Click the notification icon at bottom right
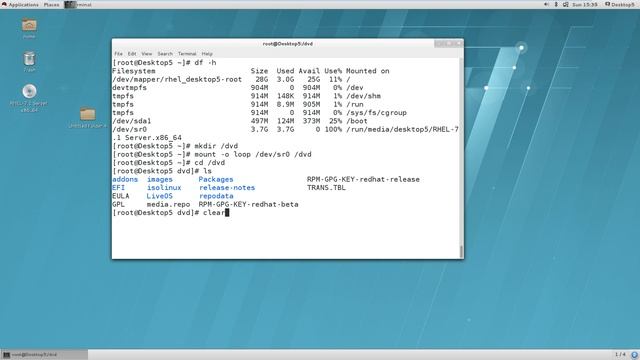The height and width of the screenshot is (360, 640). [635, 355]
